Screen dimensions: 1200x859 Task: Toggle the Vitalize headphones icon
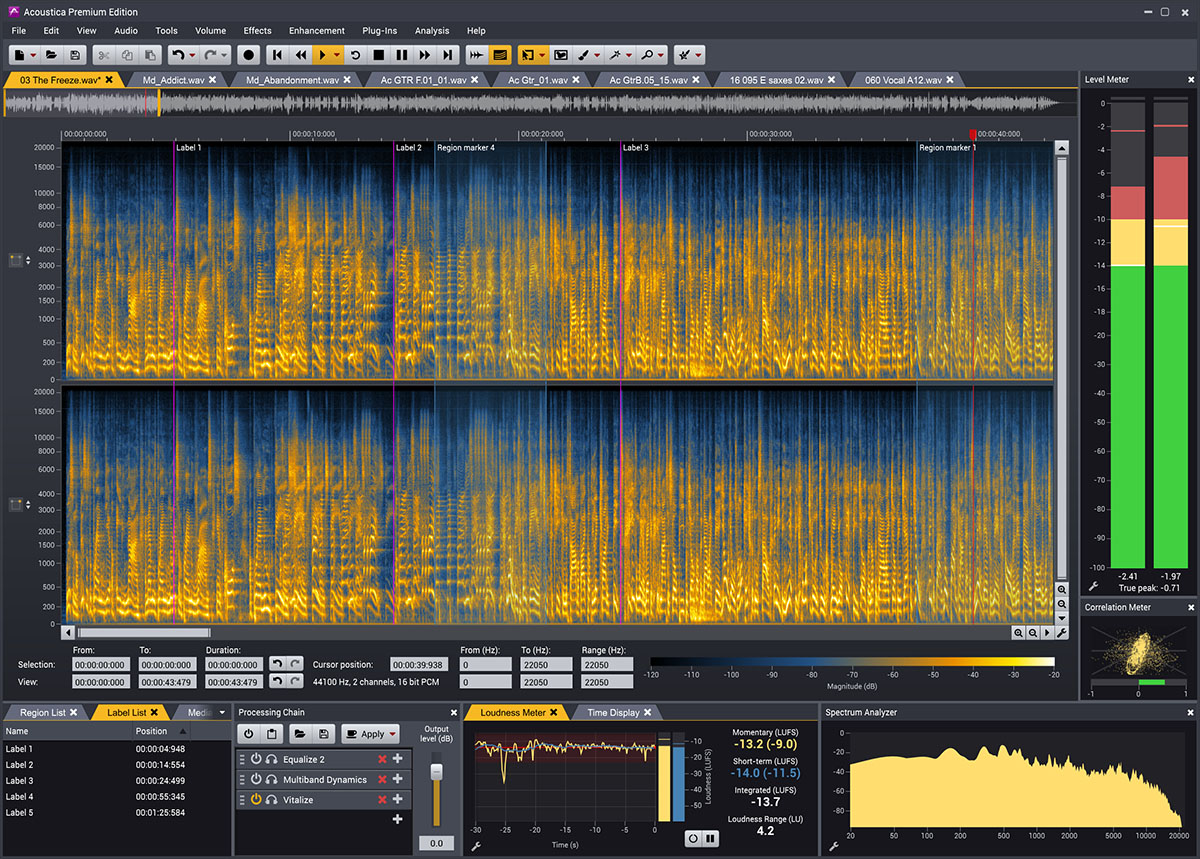pos(272,799)
